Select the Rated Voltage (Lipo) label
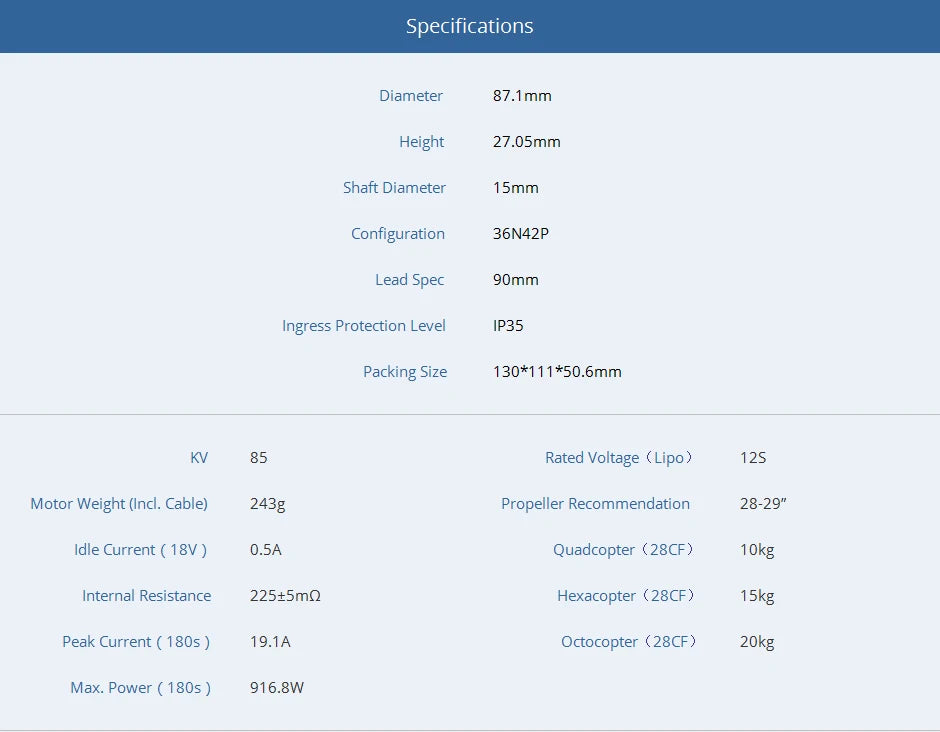The image size is (940, 732). pyautogui.click(x=620, y=457)
